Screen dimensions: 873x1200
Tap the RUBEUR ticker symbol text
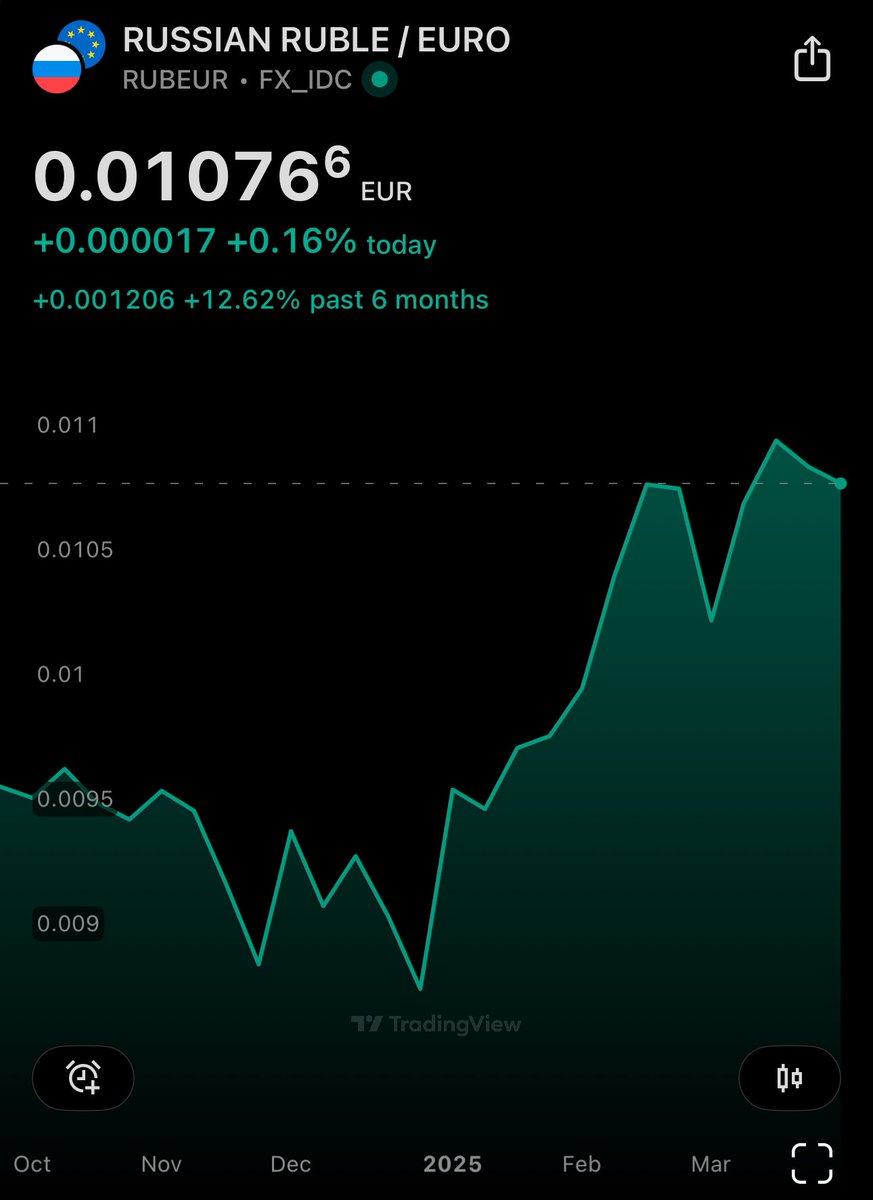pyautogui.click(x=175, y=80)
